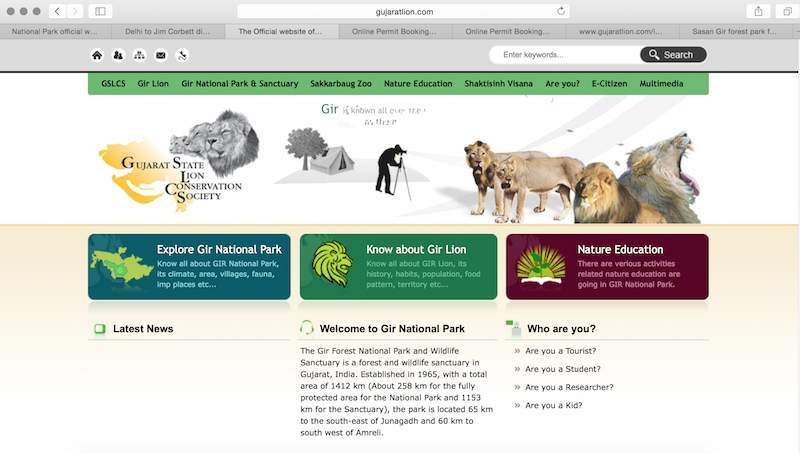
Task: Click the green lion head icon
Action: click(332, 264)
